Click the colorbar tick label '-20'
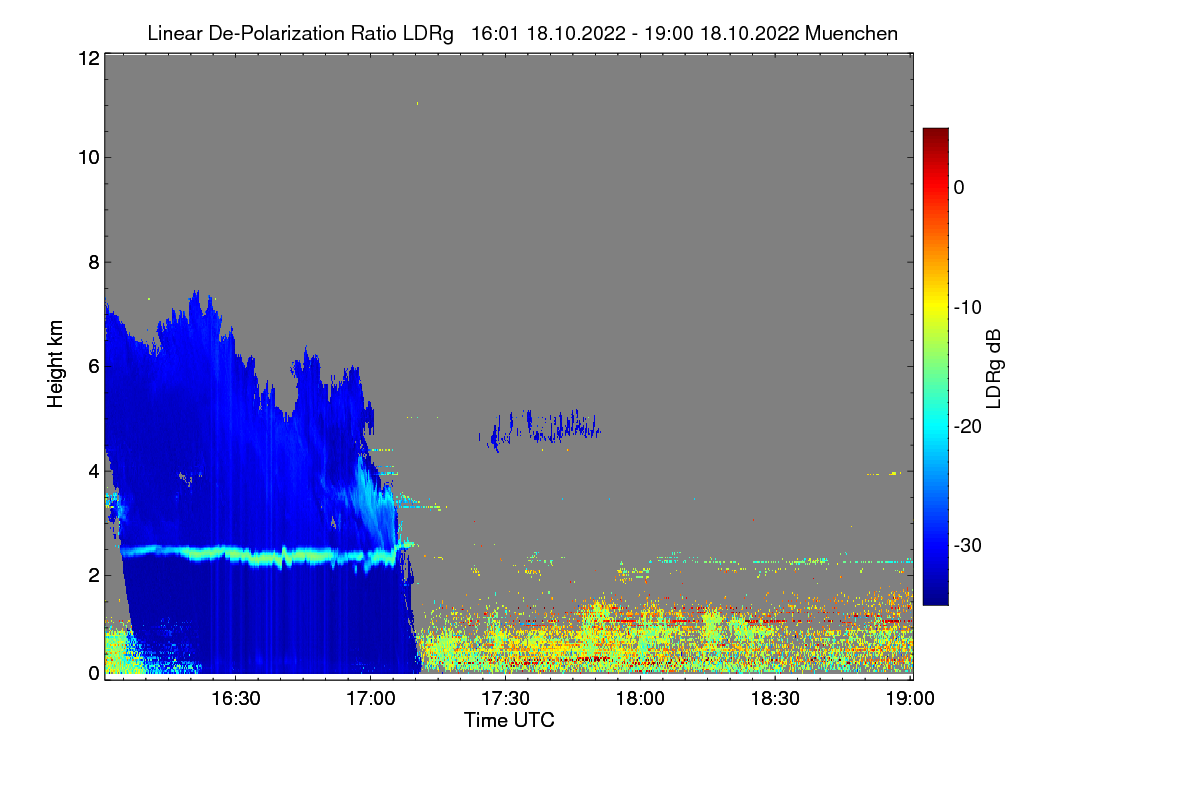 tap(967, 426)
